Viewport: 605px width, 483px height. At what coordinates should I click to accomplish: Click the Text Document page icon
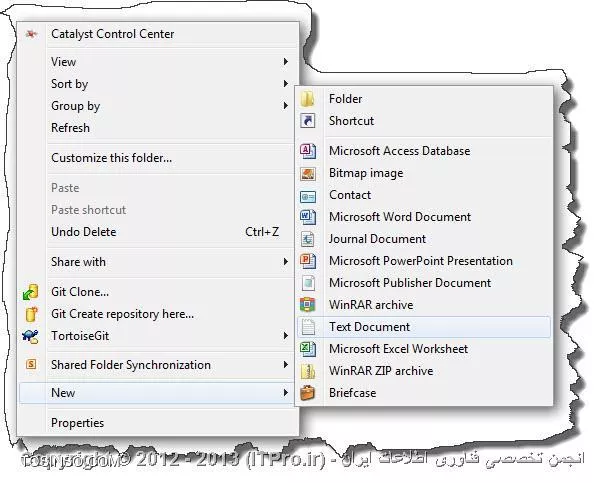(308, 327)
